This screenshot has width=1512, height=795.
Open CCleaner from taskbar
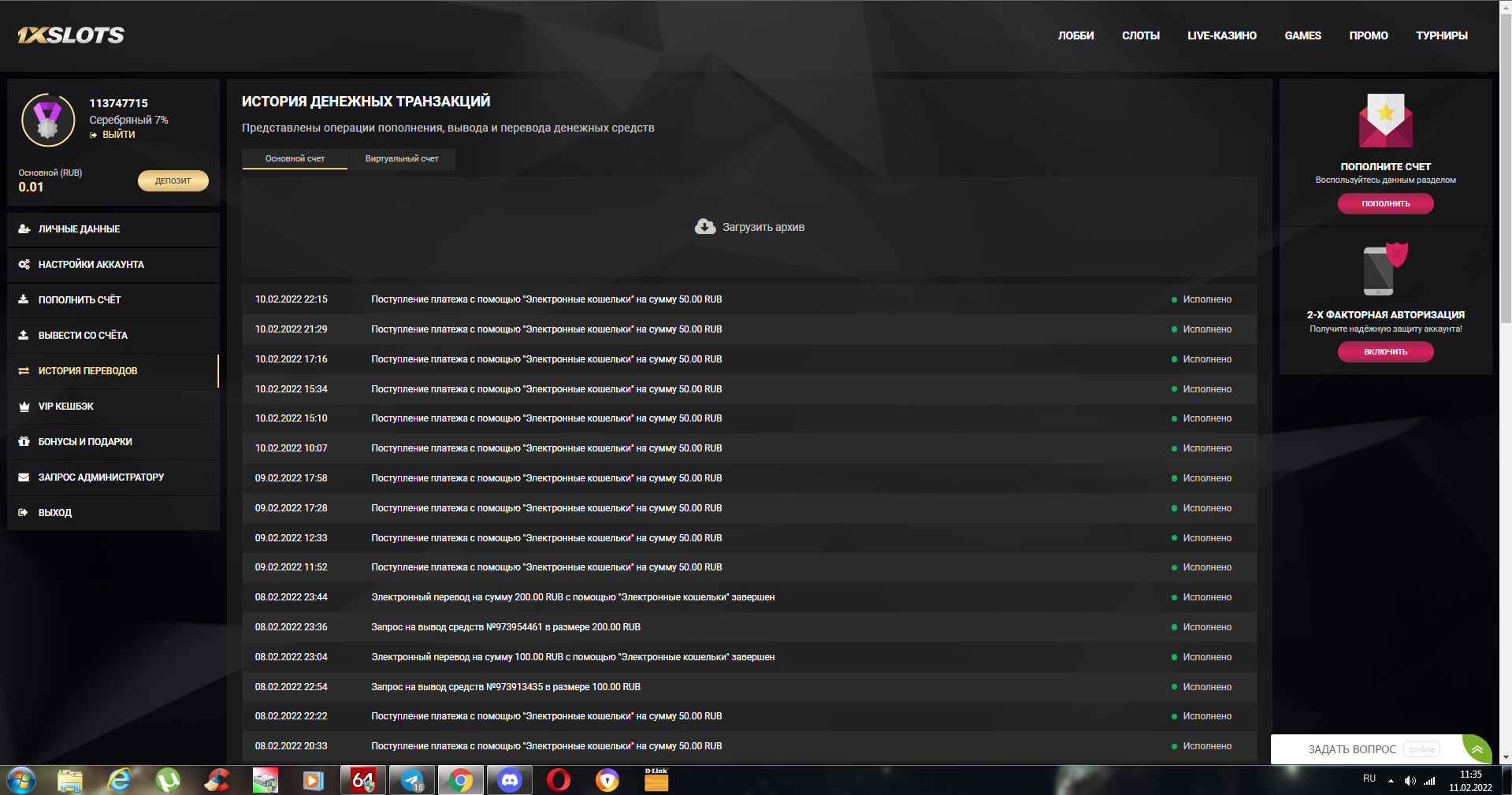coord(217,781)
